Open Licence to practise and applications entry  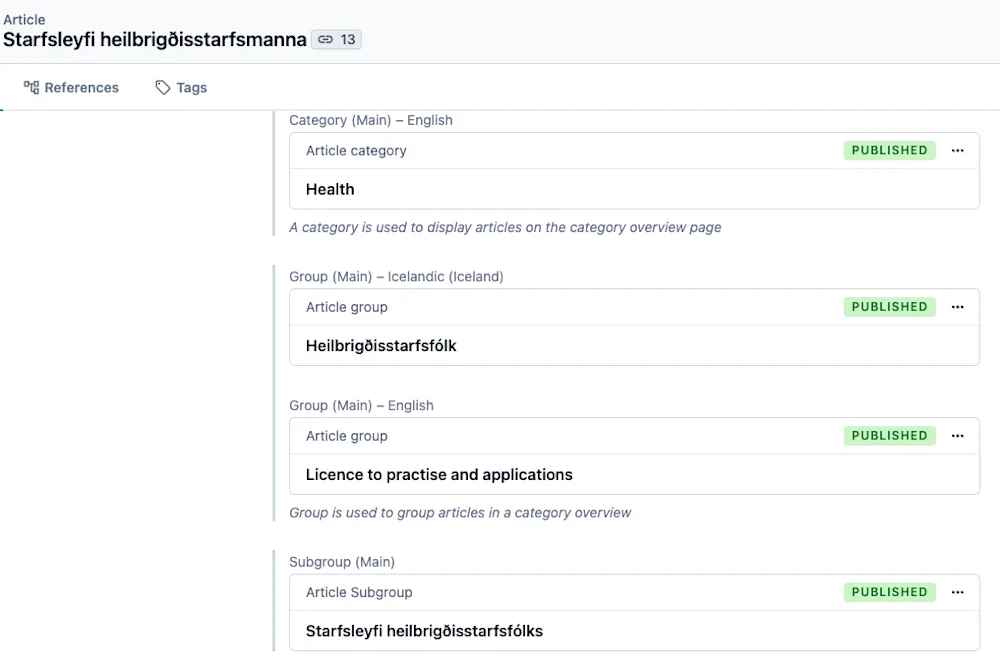(x=439, y=475)
